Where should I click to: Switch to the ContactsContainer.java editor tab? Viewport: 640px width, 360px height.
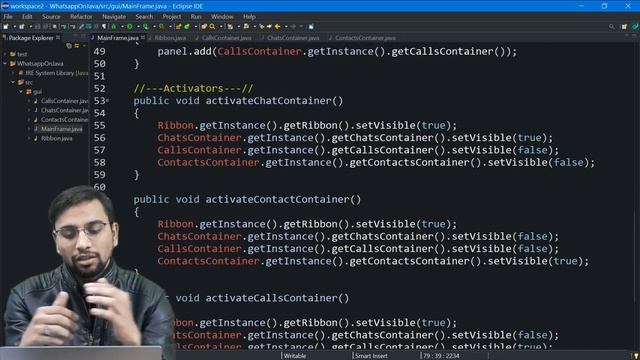click(362, 38)
